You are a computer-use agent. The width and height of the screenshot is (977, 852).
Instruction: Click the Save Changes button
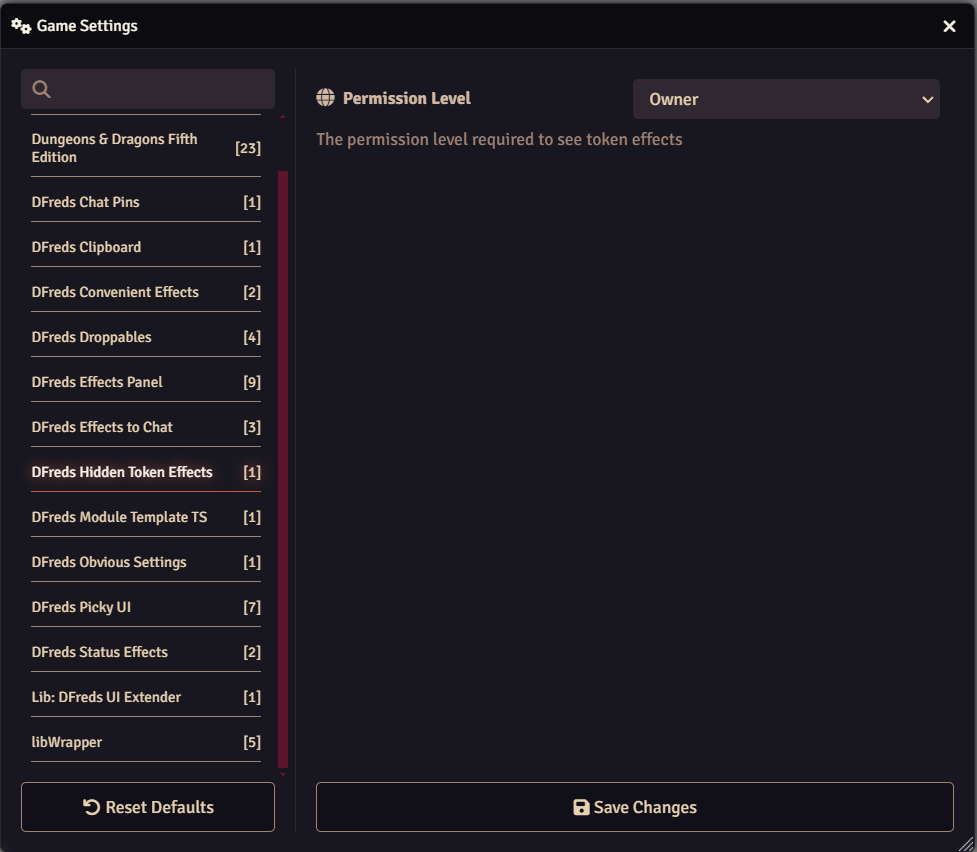tap(634, 807)
